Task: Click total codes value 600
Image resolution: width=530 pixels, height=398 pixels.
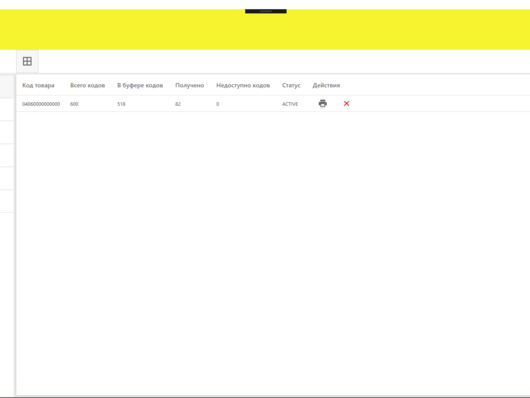Action: [74, 104]
